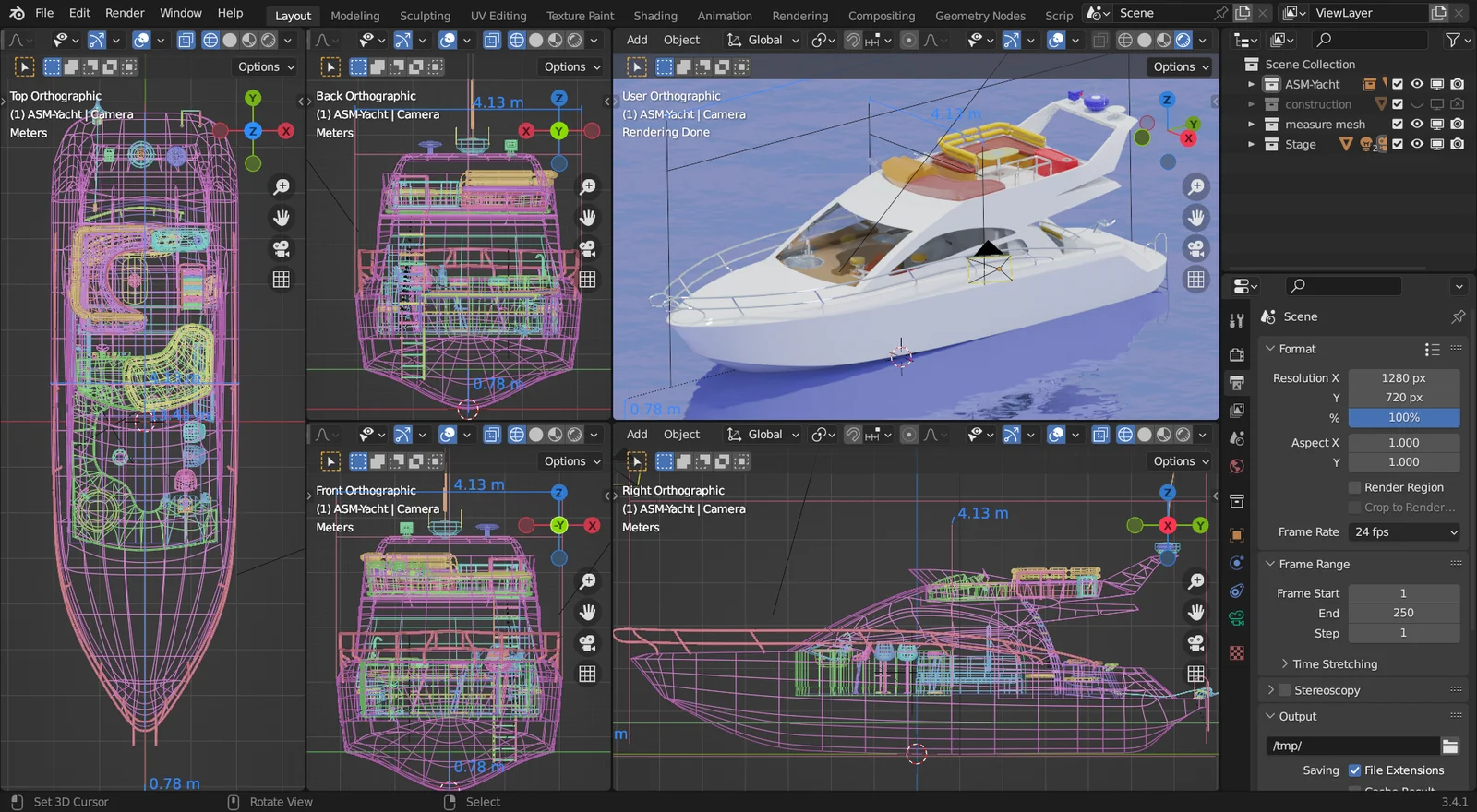Switch to the Modeling workspace tab
This screenshot has width=1477, height=812.
(x=355, y=16)
